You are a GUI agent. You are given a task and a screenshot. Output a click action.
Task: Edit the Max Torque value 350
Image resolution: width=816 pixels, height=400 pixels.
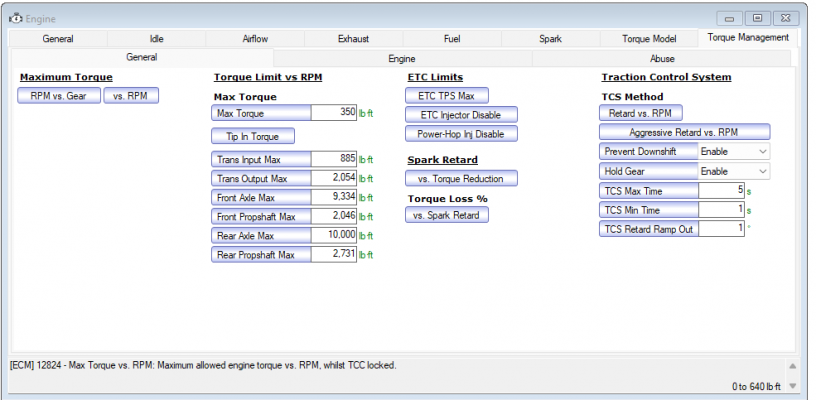[x=334, y=113]
